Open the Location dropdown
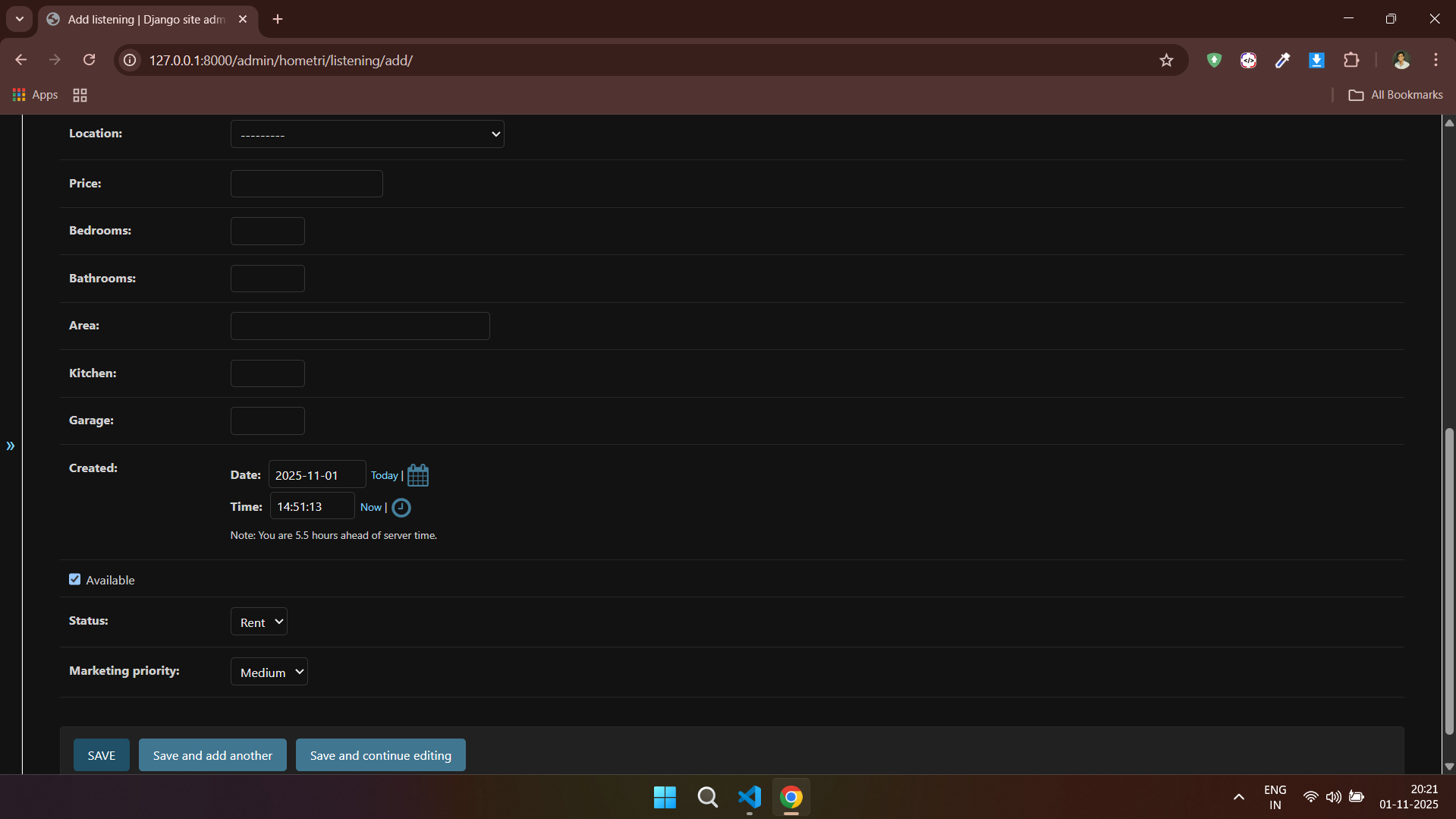 (367, 134)
